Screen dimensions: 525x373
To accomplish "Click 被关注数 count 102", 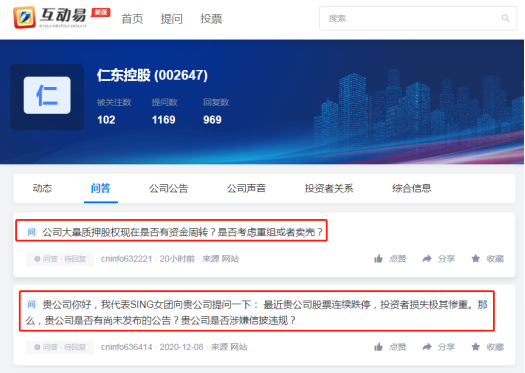I will click(x=106, y=120).
